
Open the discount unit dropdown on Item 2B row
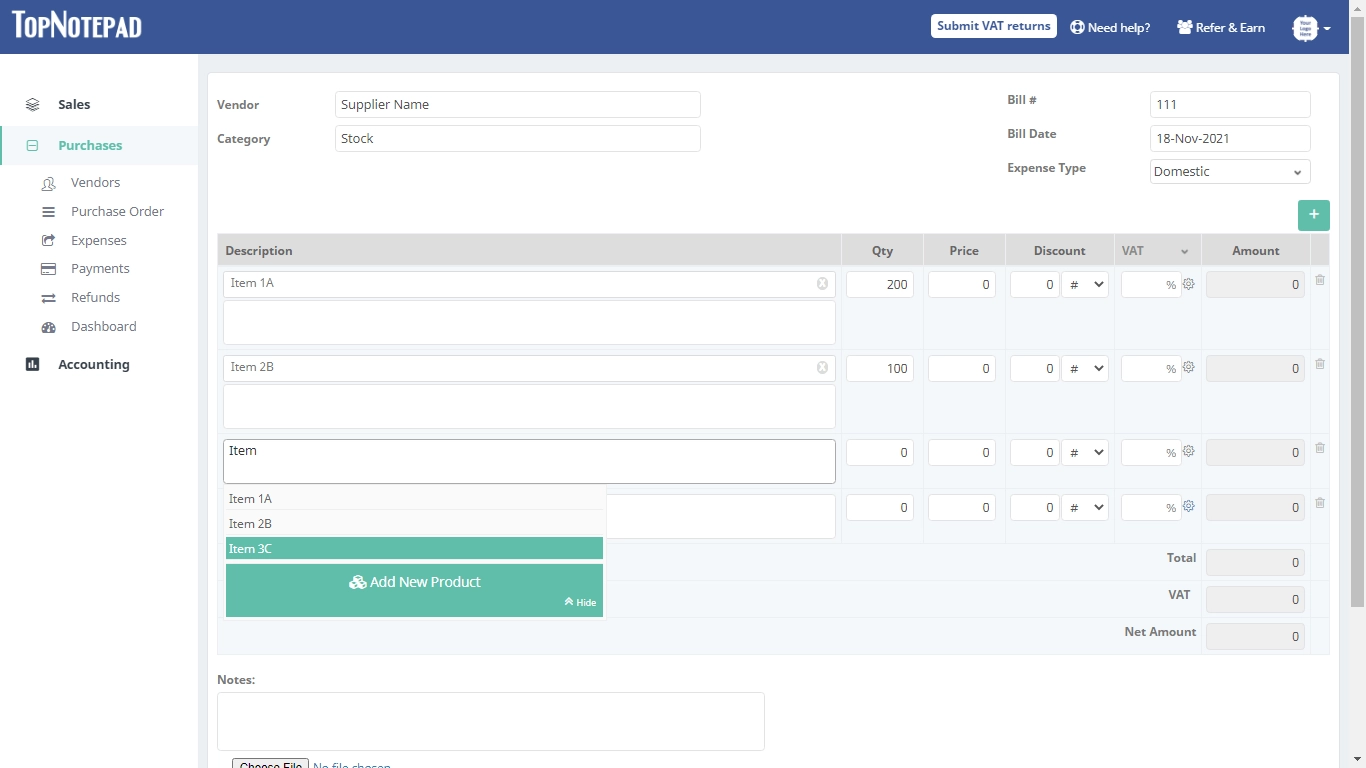click(1086, 367)
